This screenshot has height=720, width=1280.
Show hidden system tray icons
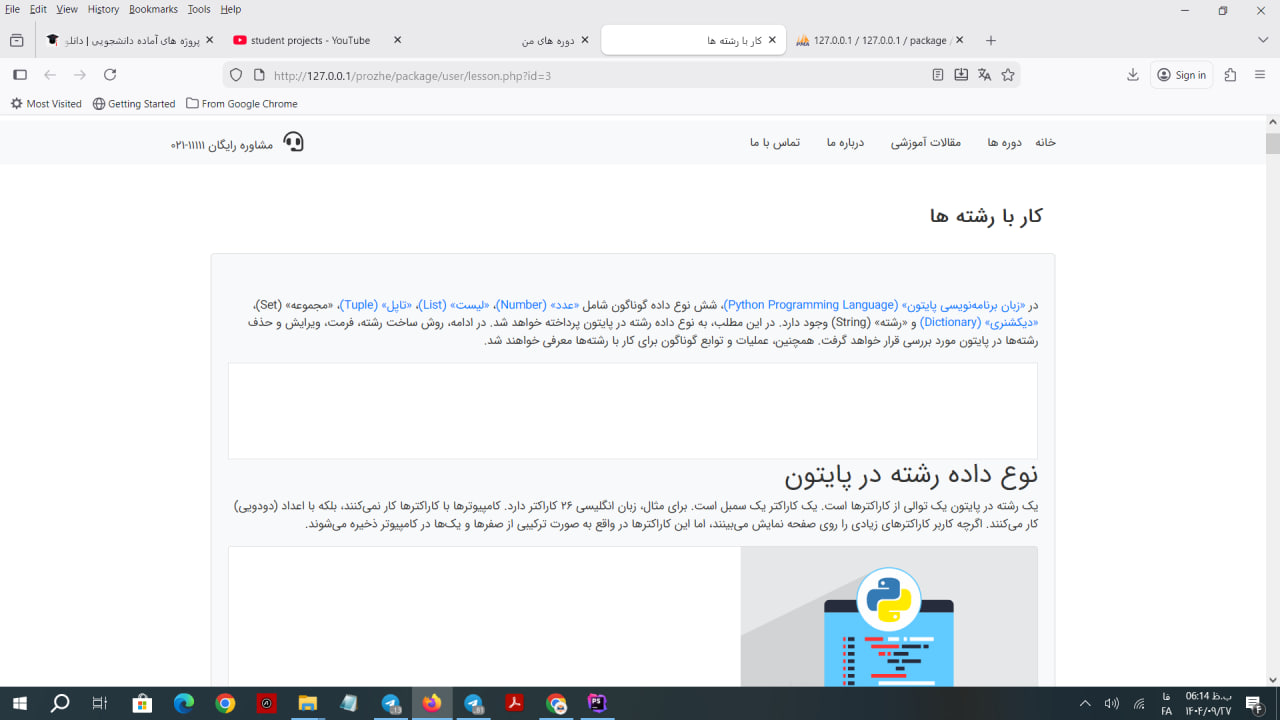(x=1085, y=704)
